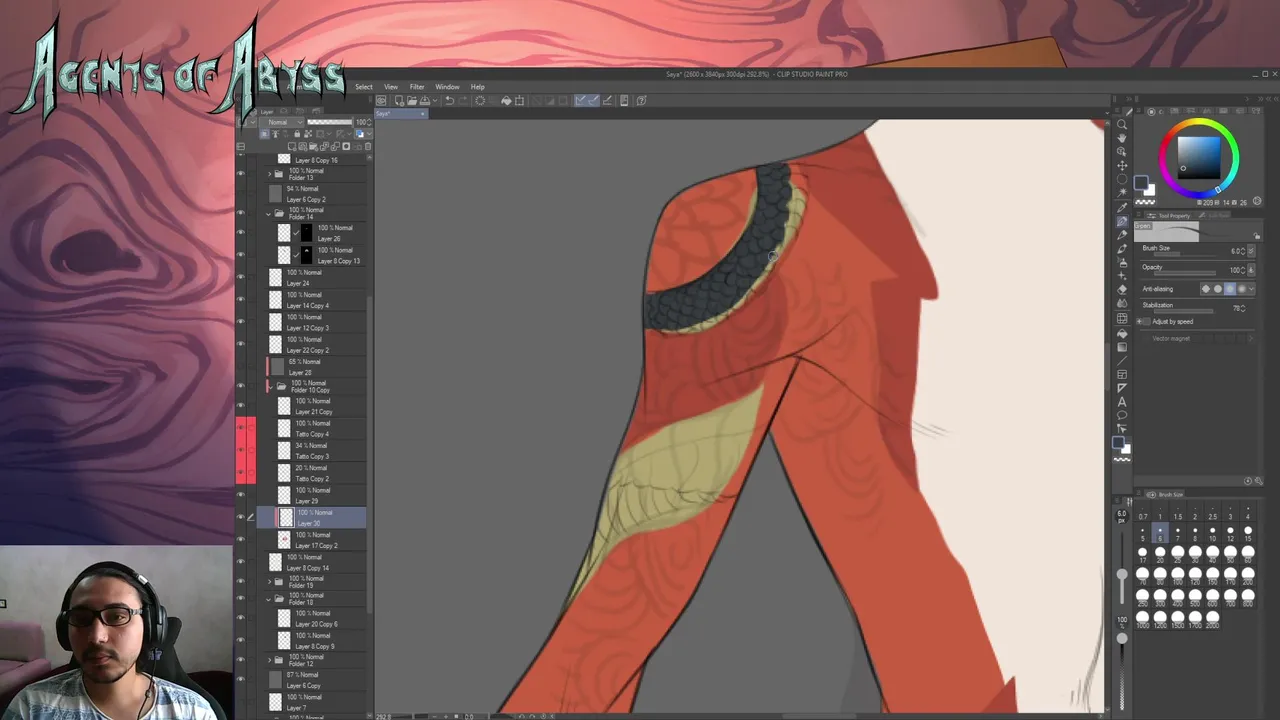Select the Pen tool in toolbar

pos(1122,221)
